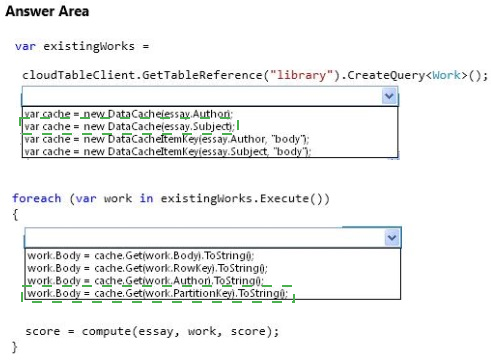Click the empty second combo box field

205,238
